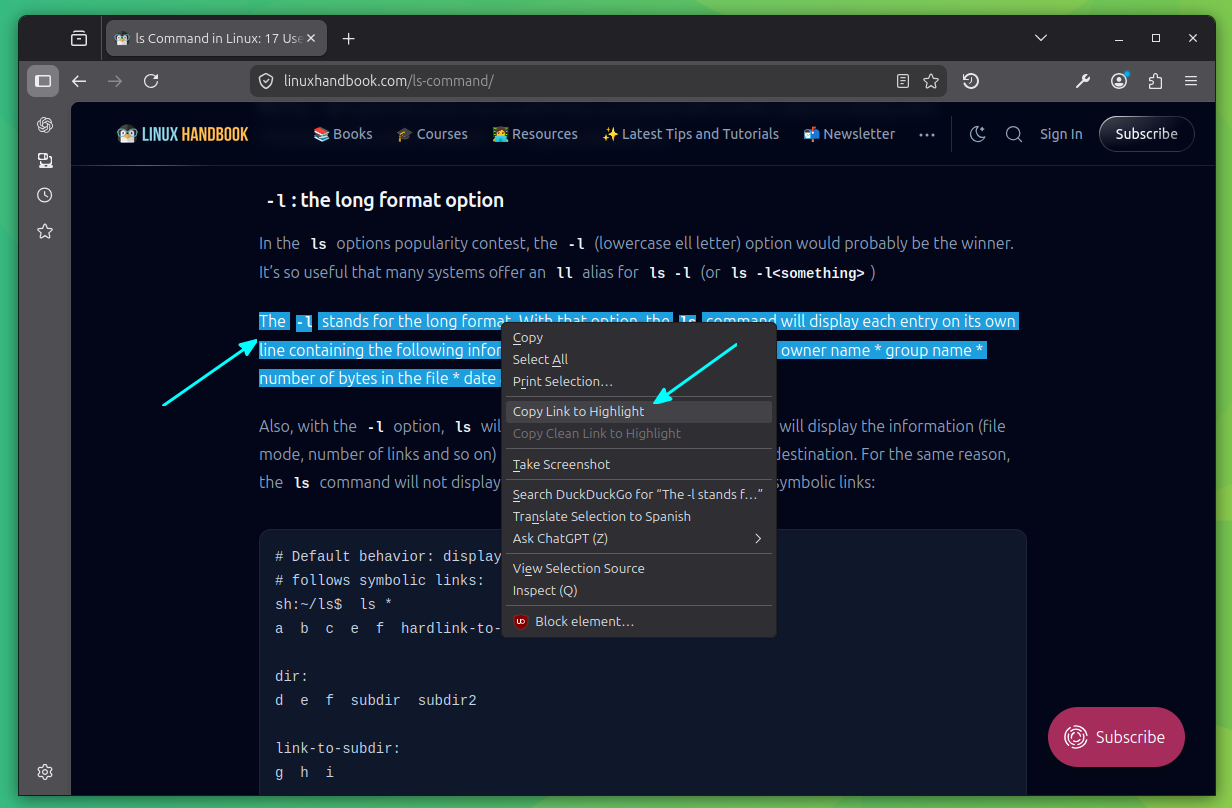The height and width of the screenshot is (808, 1232).
Task: Open Firefox View tab overview icon
Action: [79, 38]
